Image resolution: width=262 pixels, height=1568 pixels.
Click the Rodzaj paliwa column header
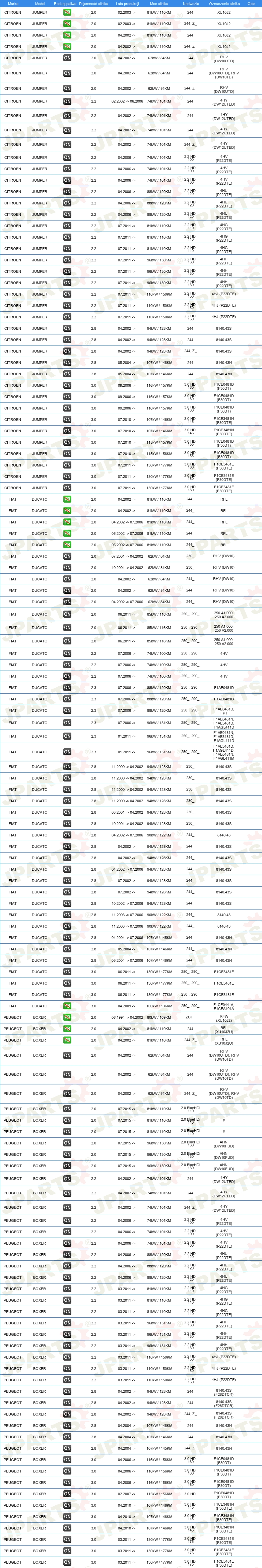click(x=65, y=4)
